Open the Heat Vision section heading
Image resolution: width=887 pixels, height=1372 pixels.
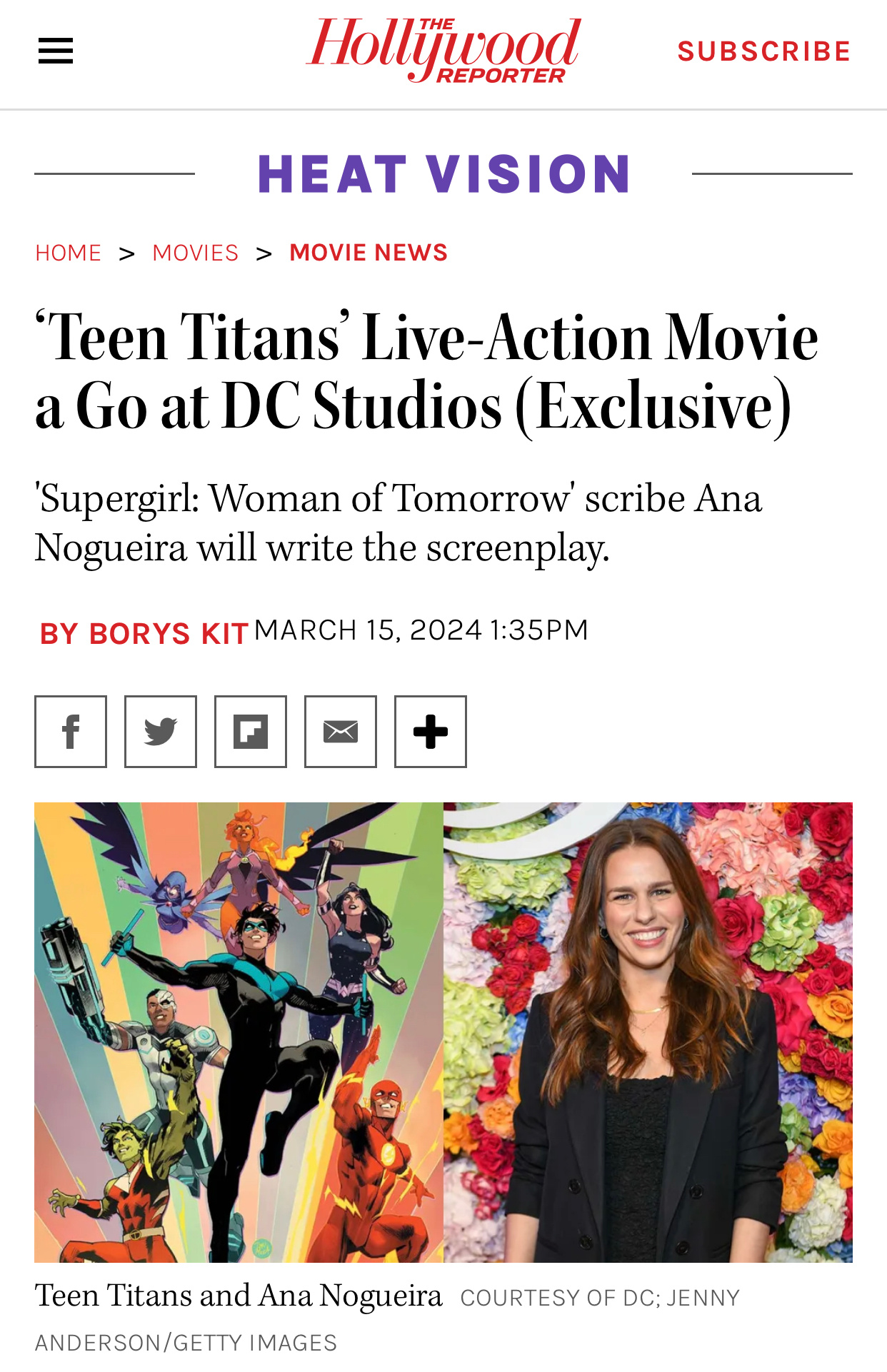click(444, 174)
